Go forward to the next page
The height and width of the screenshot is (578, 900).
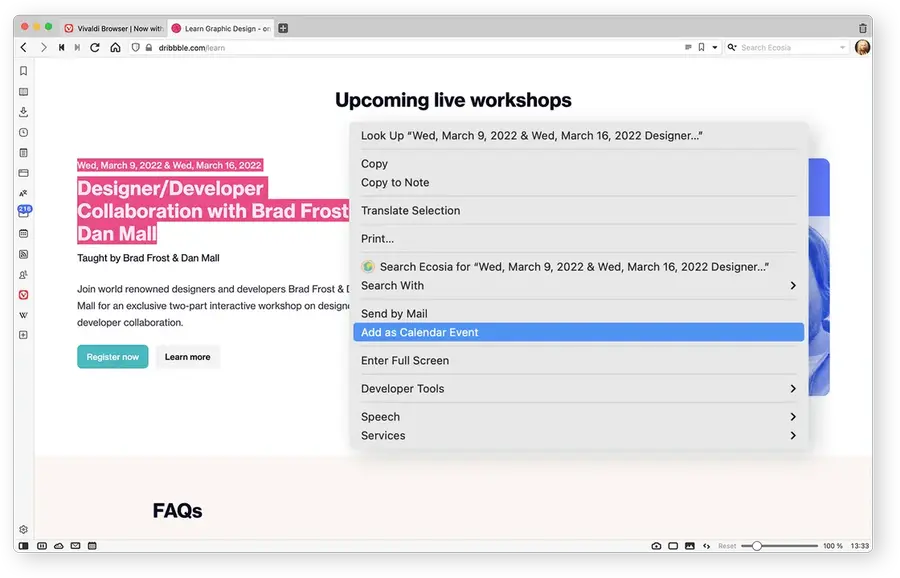[44, 48]
